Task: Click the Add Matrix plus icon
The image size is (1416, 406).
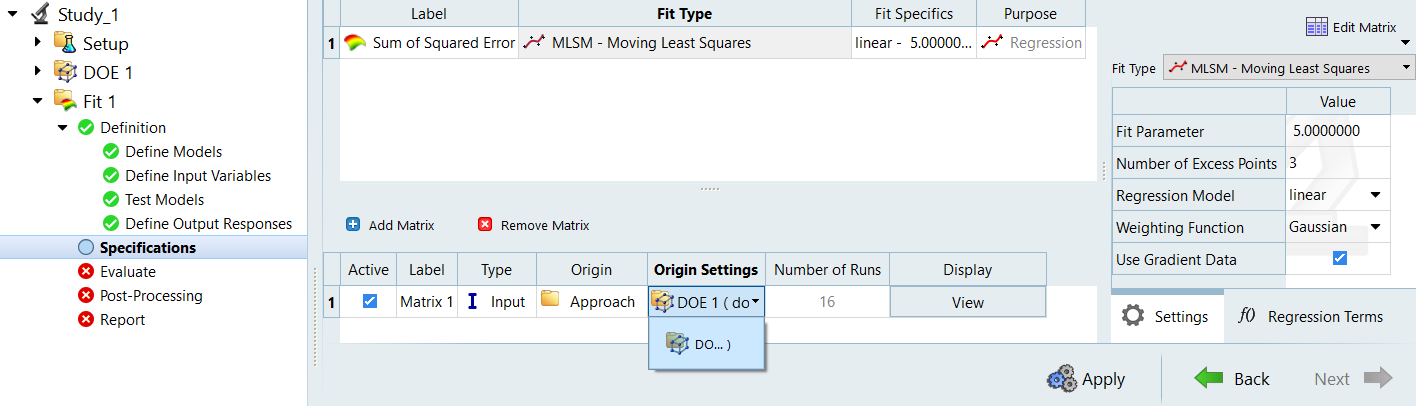Action: click(x=353, y=225)
